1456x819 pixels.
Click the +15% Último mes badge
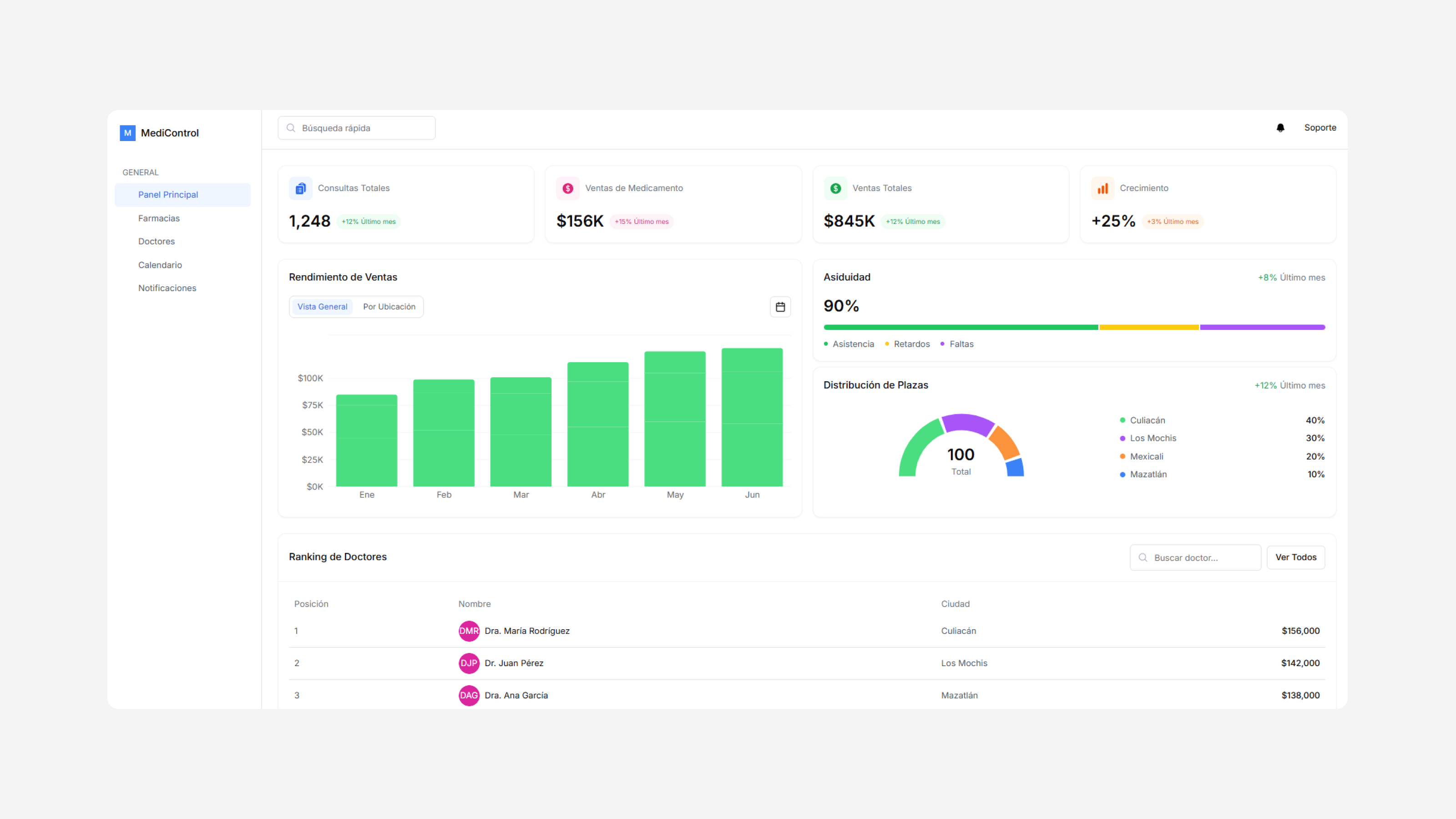642,222
